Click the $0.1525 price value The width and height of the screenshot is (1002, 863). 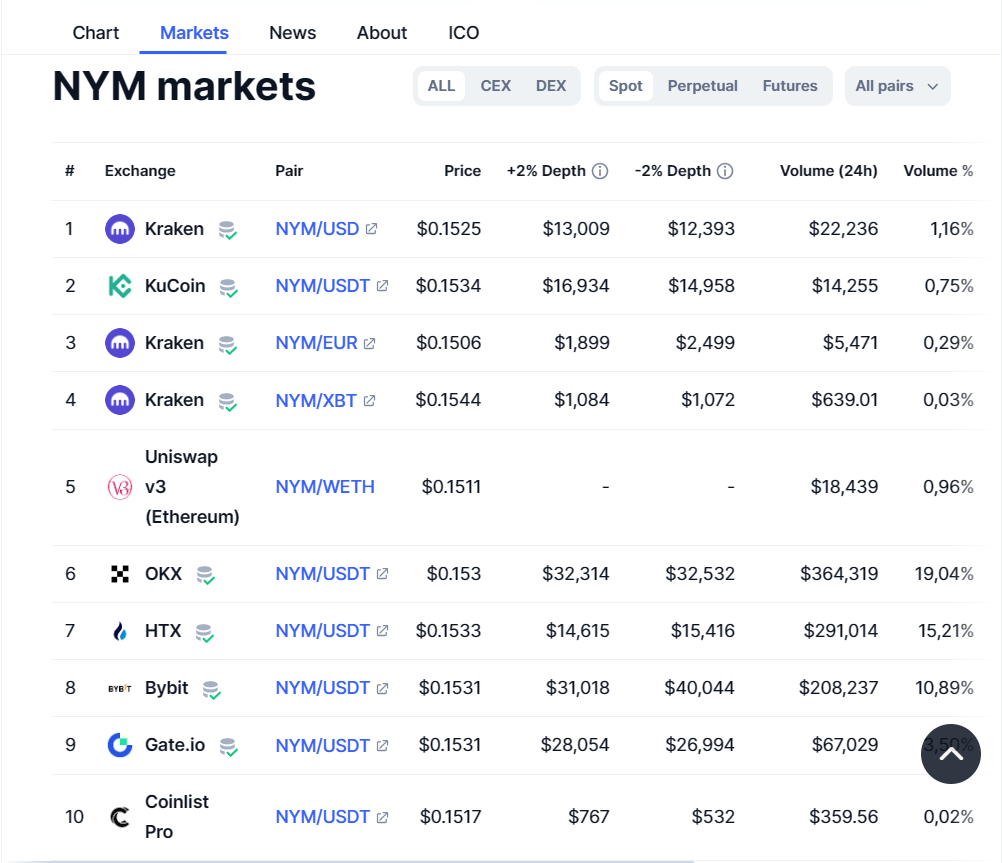(449, 229)
